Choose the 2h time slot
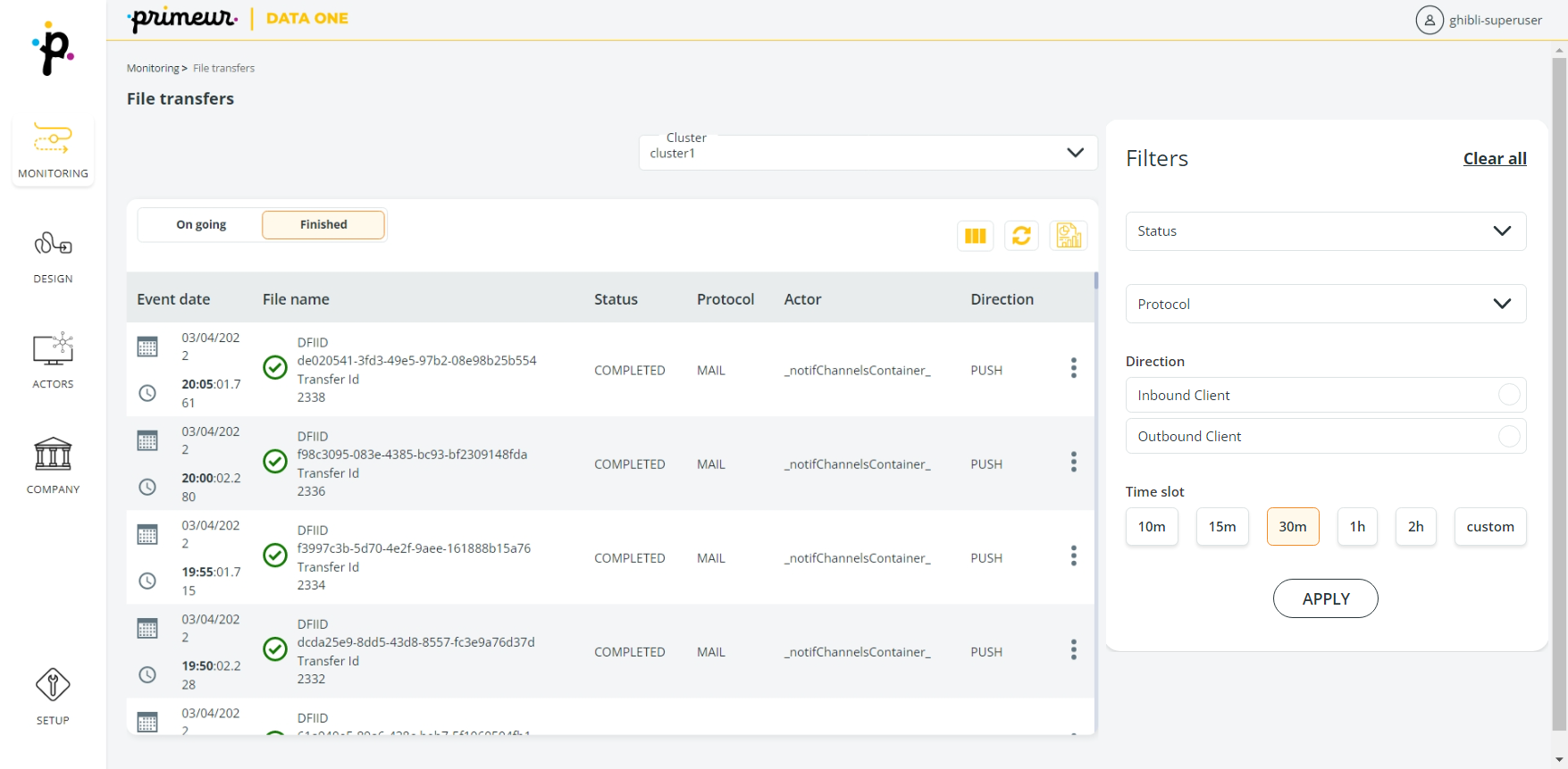 click(x=1416, y=527)
